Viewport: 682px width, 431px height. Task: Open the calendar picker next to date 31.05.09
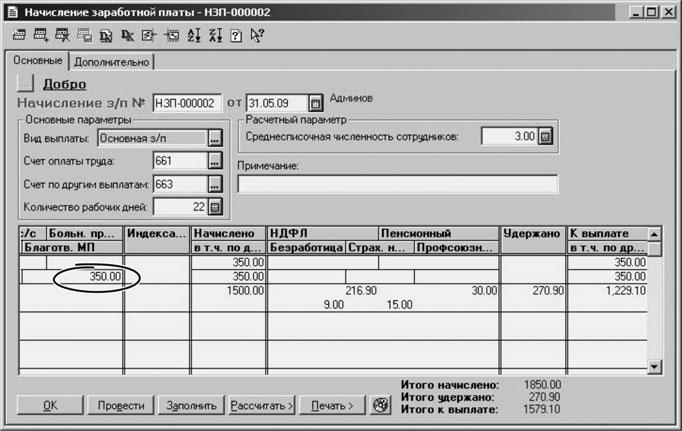pyautogui.click(x=315, y=103)
